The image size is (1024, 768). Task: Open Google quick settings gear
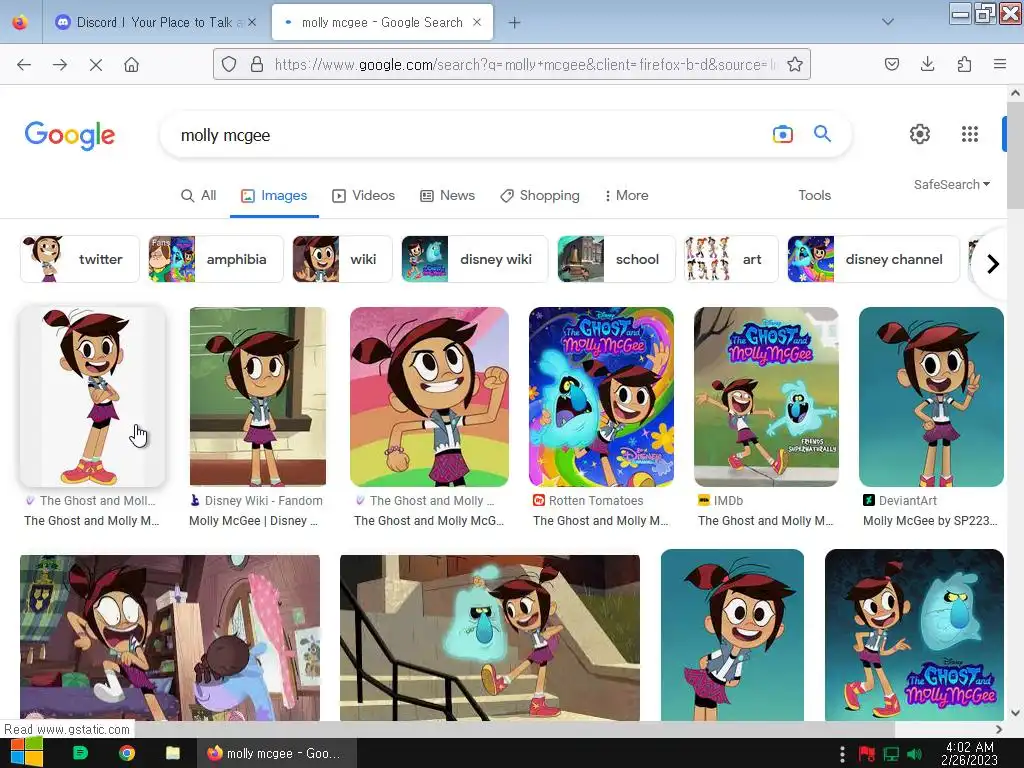point(920,134)
